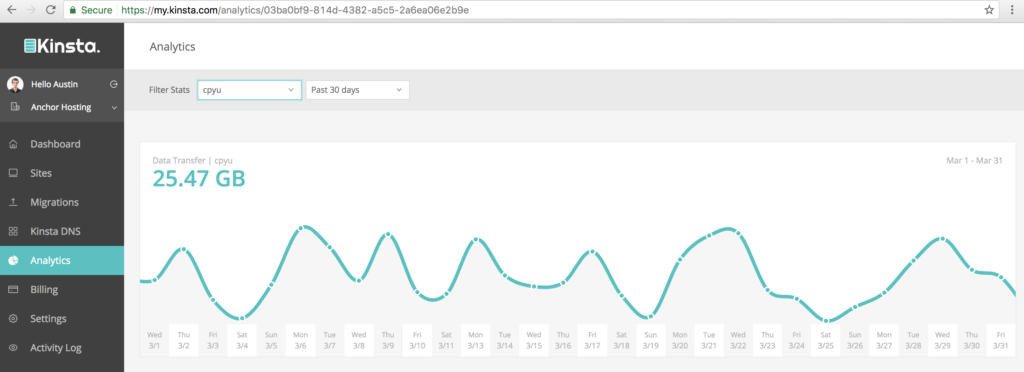Click the chart data point for Thu 3/9
Viewport: 1024px width, 372px height.
click(388, 234)
